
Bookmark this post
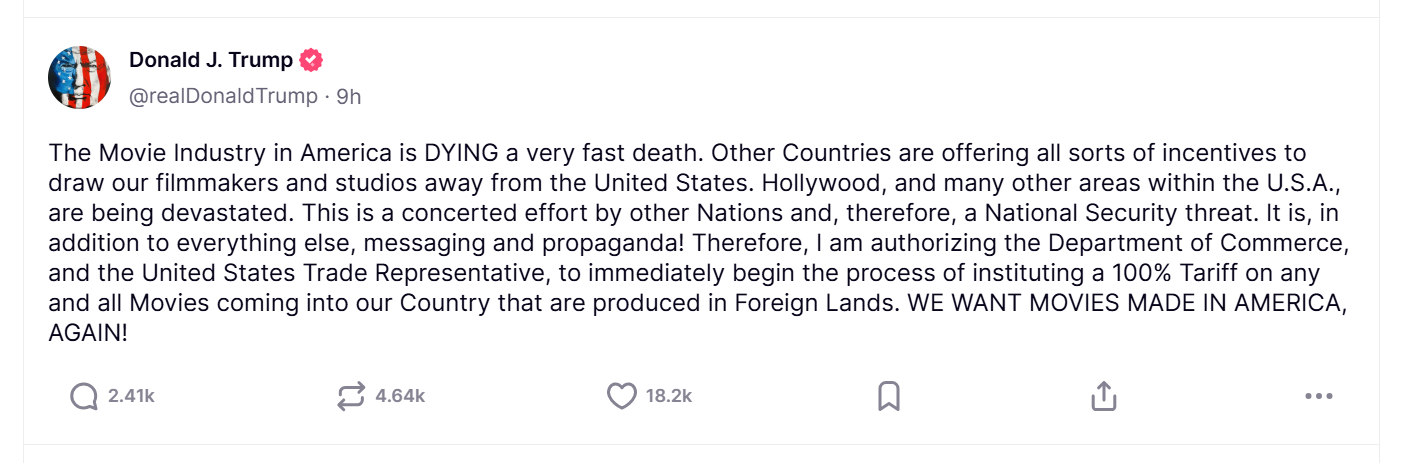point(888,397)
